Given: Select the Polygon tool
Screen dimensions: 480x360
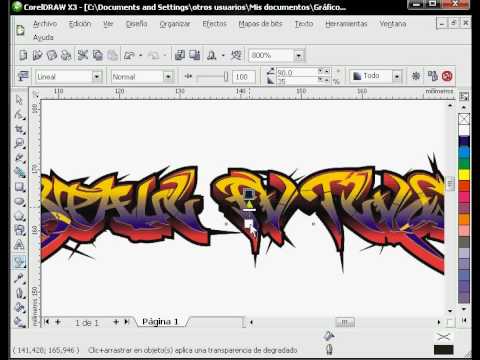Looking at the screenshot, I should click(19, 216).
